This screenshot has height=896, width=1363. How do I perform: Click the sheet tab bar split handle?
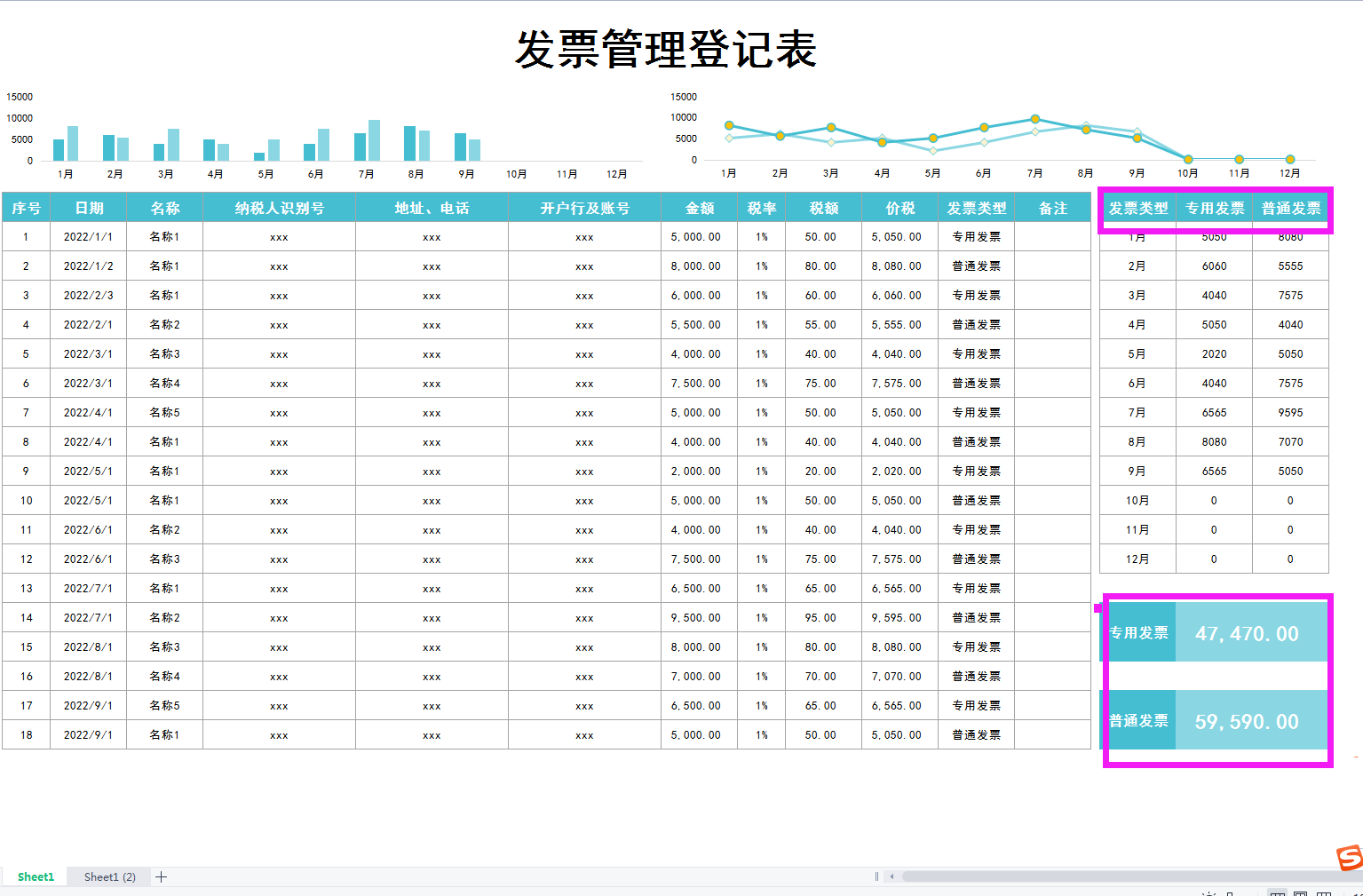[876, 876]
